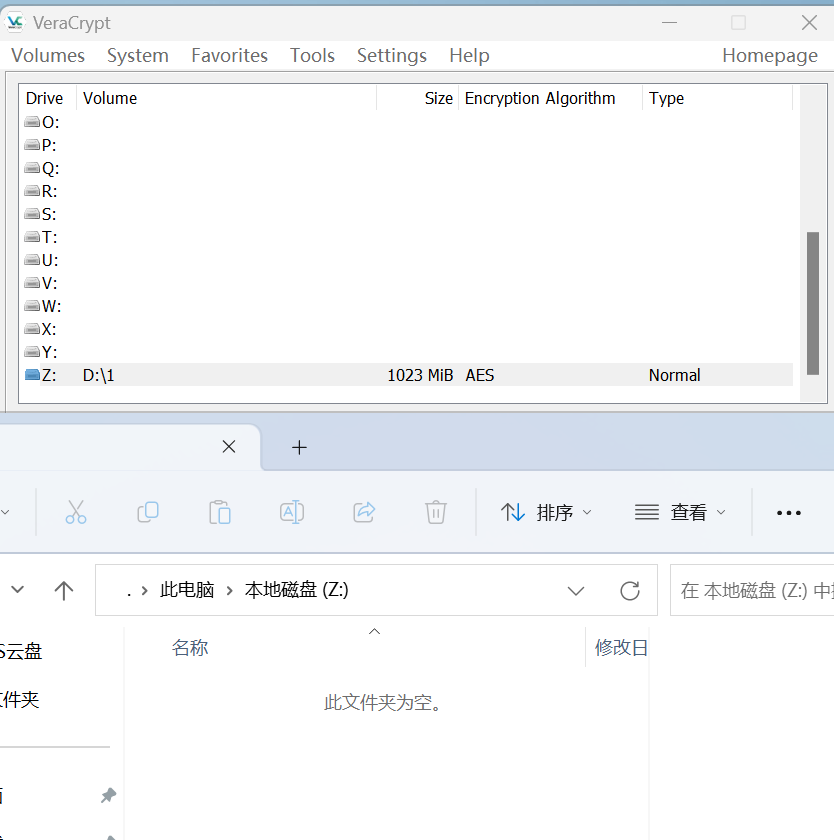Image resolution: width=834 pixels, height=840 pixels.
Task: Expand chevron after the dot breadcrumb
Action: tap(144, 591)
